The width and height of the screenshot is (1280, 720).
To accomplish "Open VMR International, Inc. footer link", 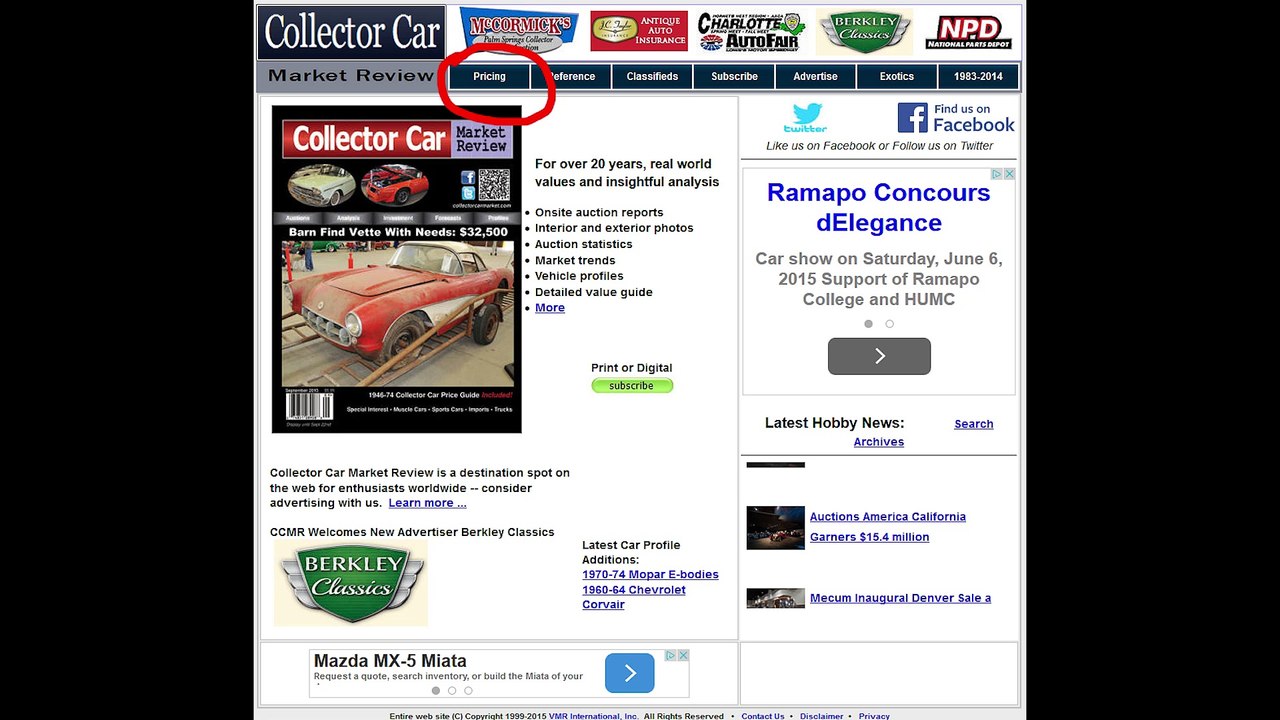I will pyautogui.click(x=594, y=716).
